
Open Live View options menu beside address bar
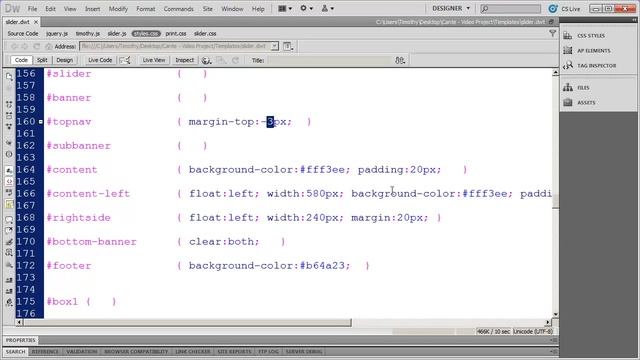[288, 46]
